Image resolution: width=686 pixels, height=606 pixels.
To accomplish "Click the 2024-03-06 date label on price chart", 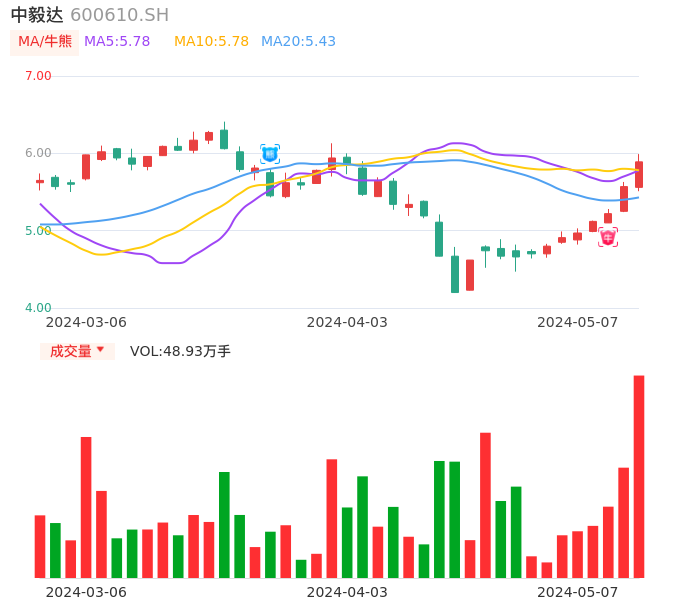I will coord(86,322).
